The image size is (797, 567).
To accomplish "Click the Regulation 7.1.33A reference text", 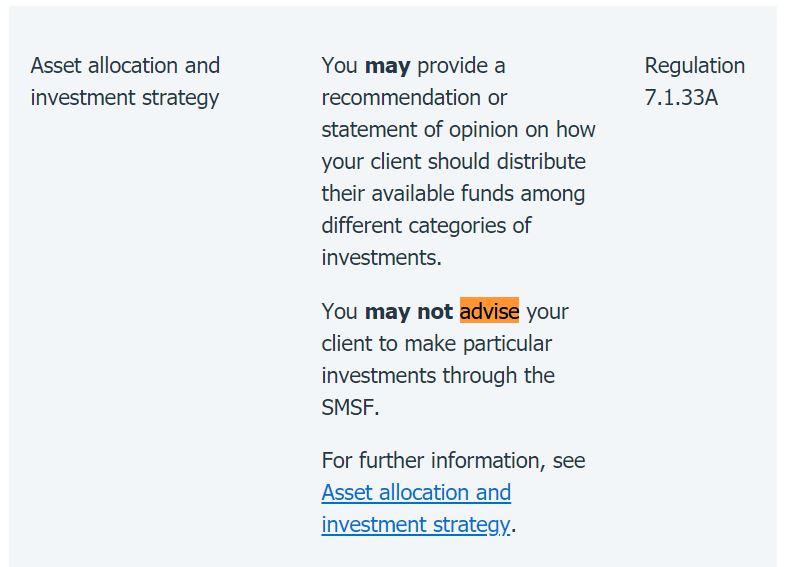I will pos(694,81).
